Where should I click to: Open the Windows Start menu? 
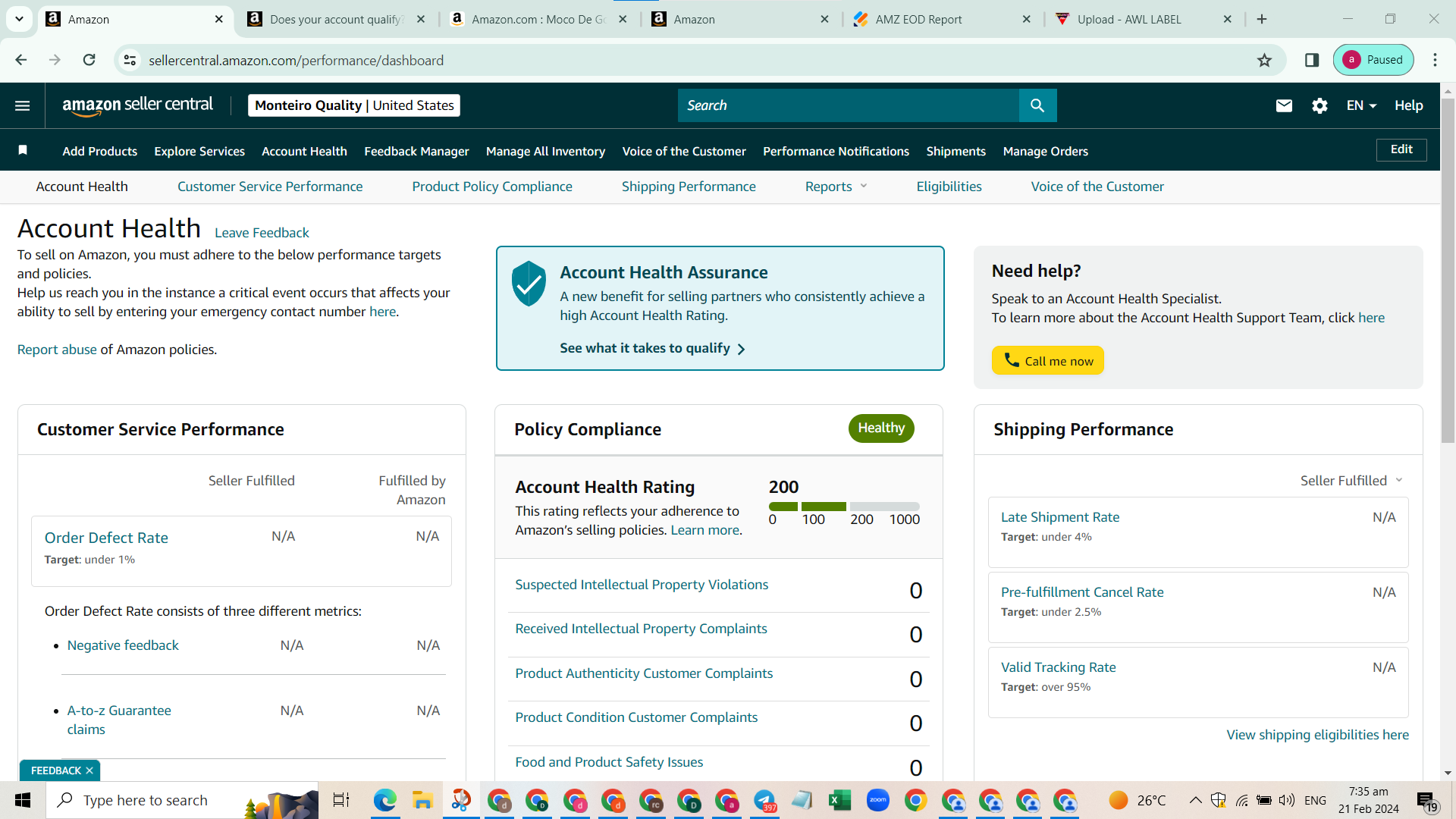(23, 800)
